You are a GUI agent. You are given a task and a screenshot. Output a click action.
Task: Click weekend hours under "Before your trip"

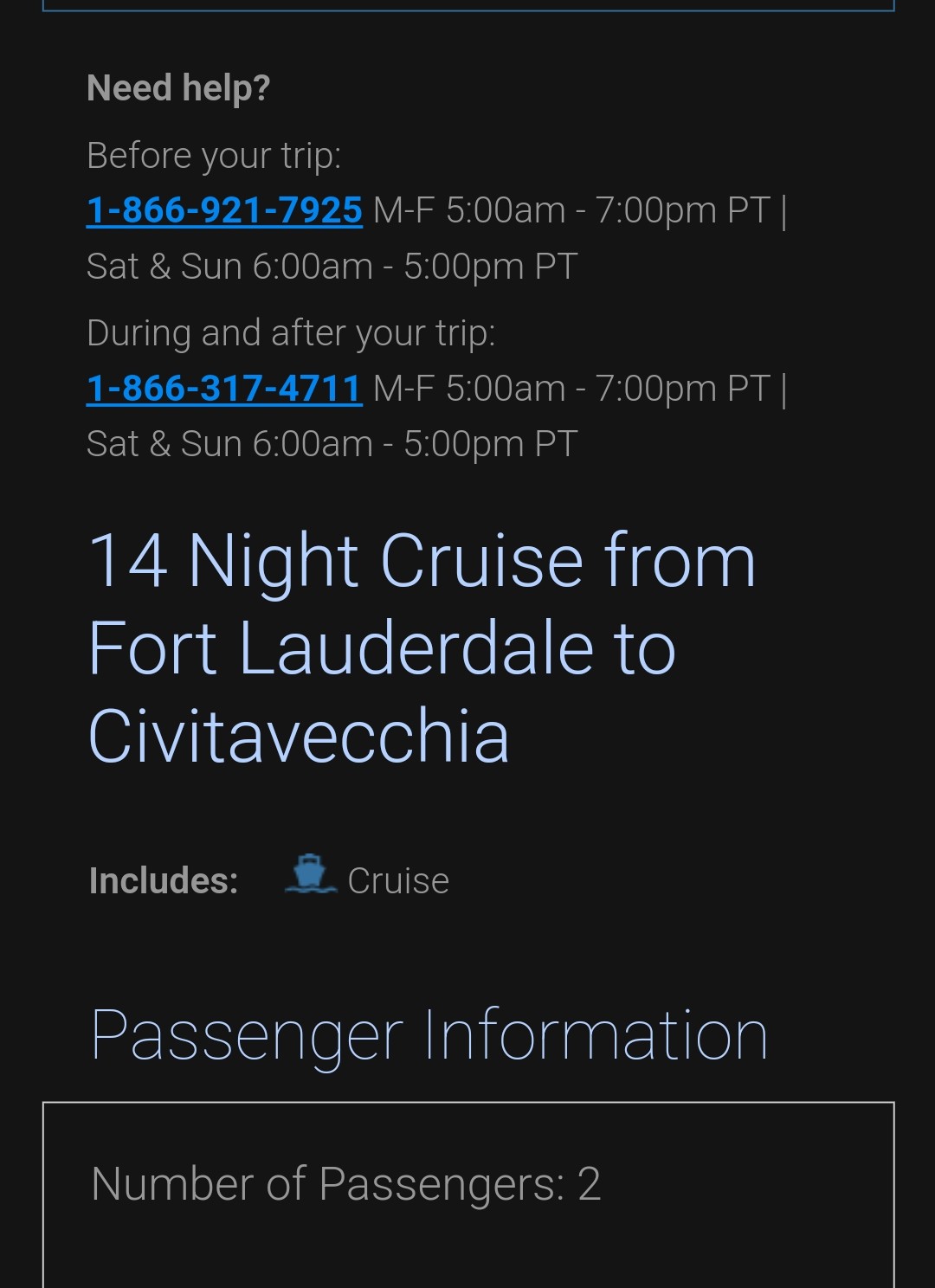[x=332, y=267]
